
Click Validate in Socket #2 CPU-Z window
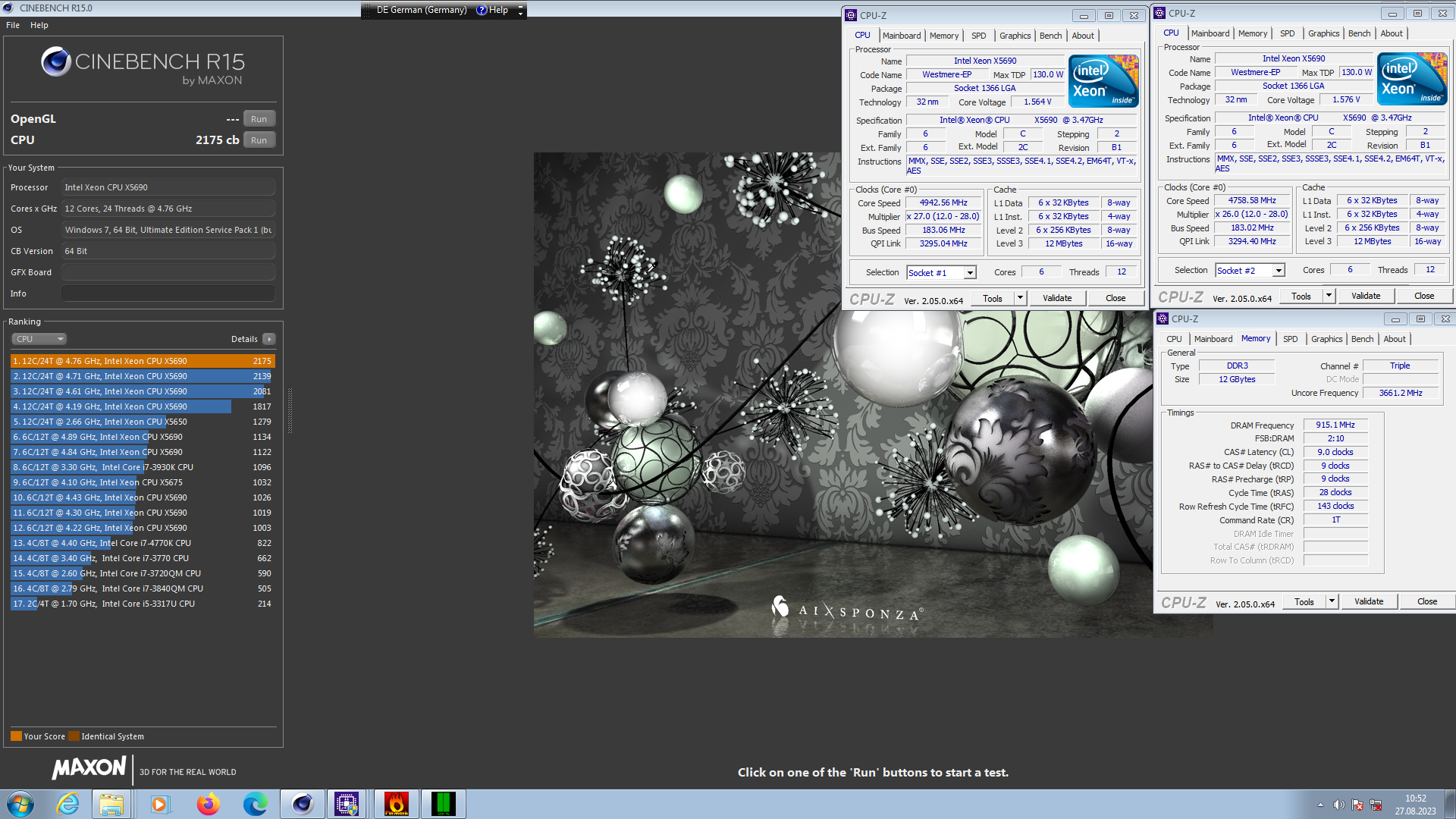pyautogui.click(x=1366, y=296)
